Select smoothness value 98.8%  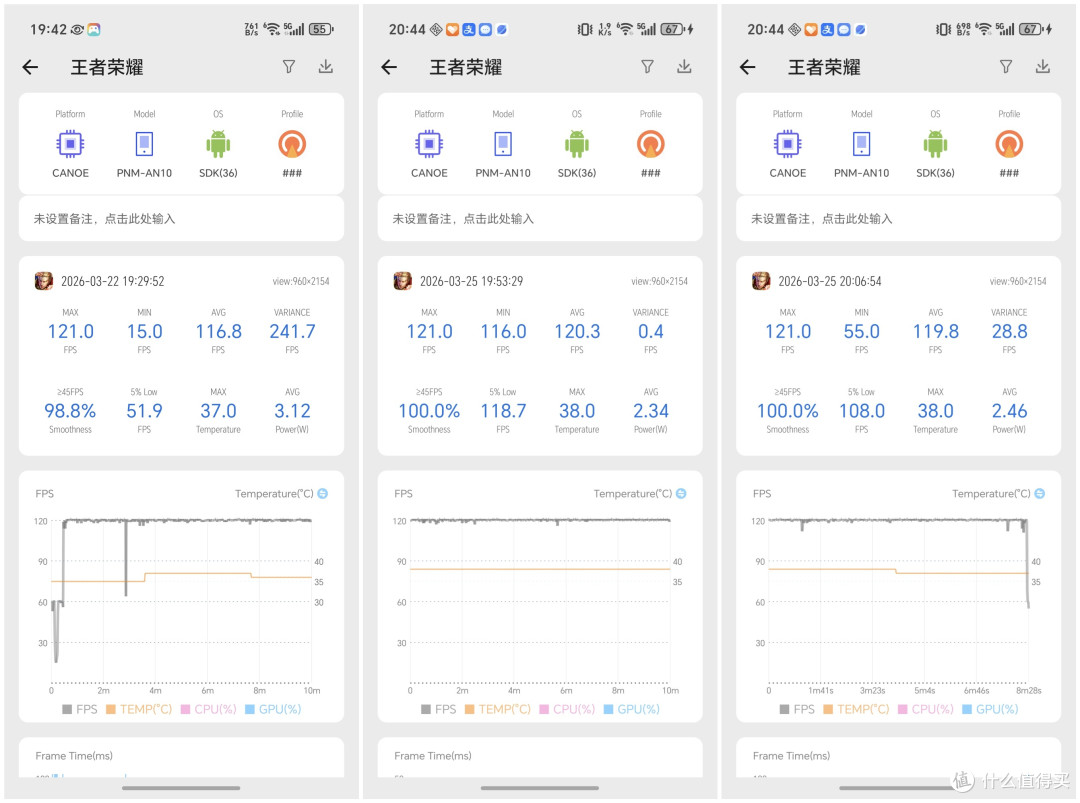pos(70,411)
